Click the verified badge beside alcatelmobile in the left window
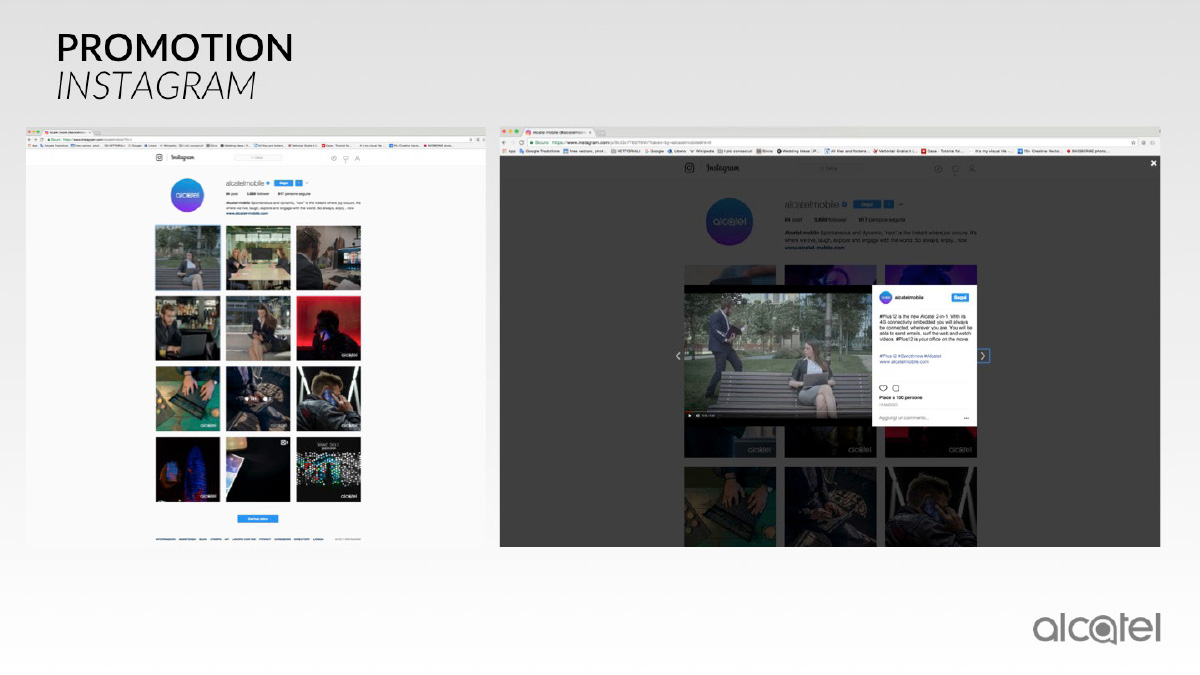The image size is (1200, 675). (268, 183)
